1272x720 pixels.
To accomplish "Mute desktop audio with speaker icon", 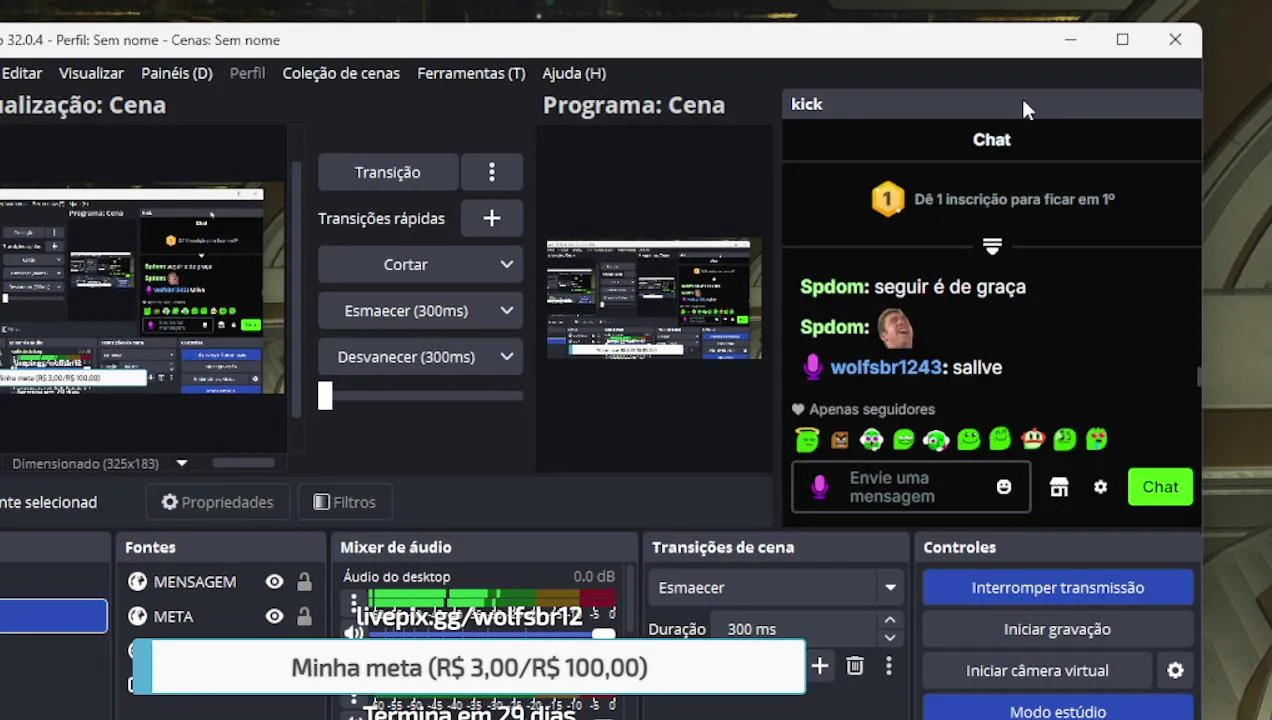I will [353, 633].
